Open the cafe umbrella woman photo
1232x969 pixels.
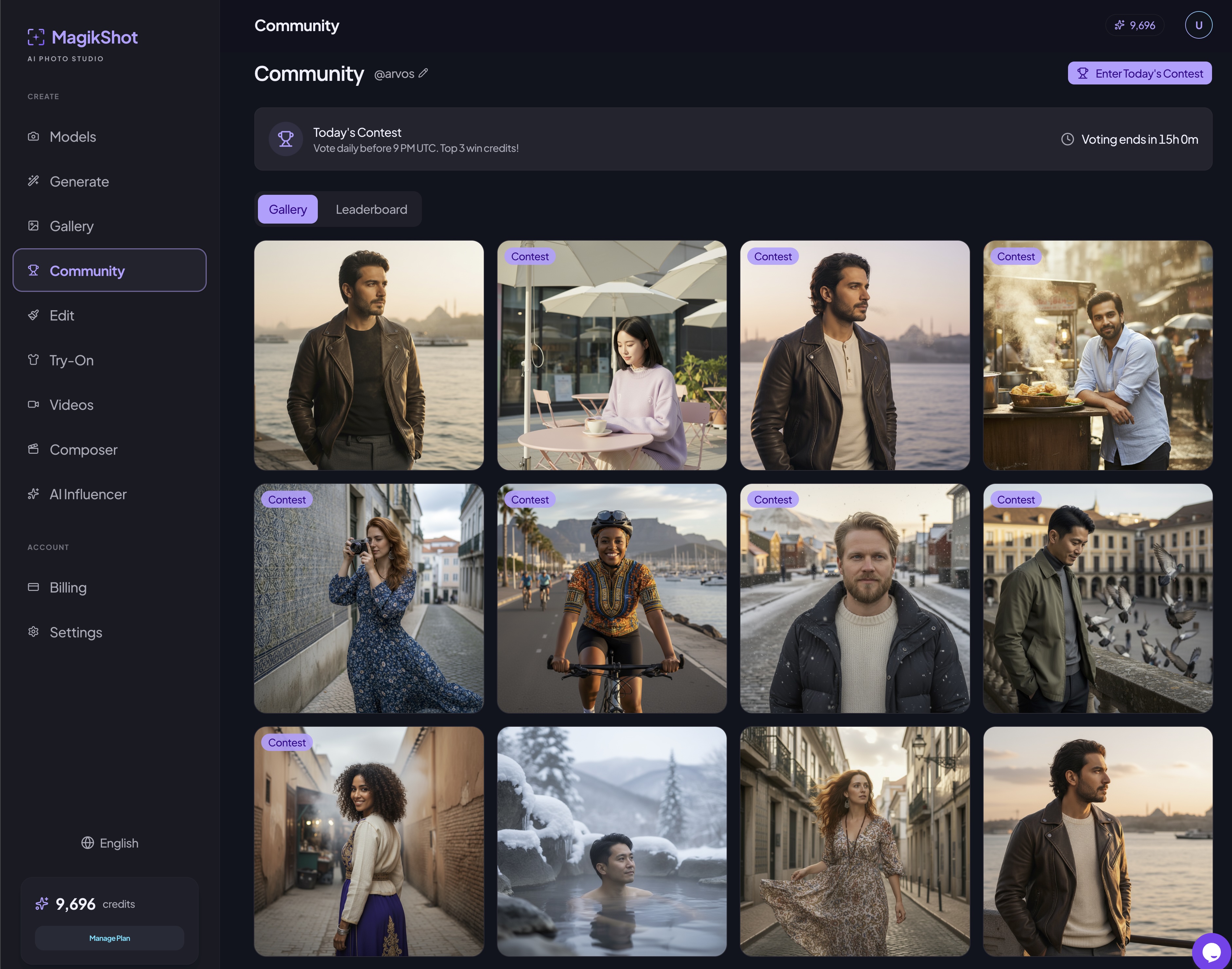(x=611, y=355)
